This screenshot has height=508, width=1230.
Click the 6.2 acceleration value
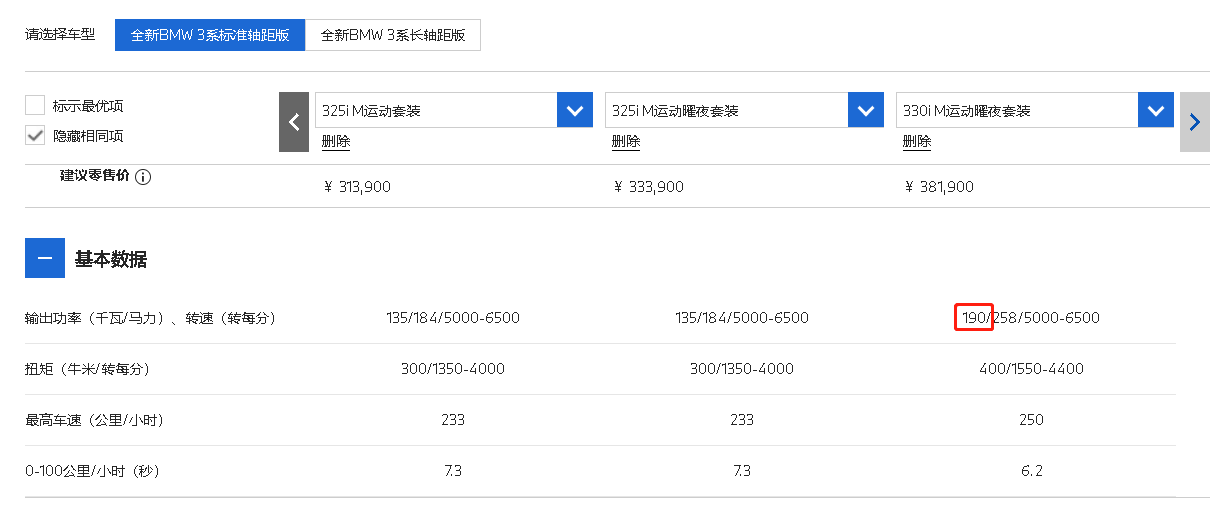pos(1031,471)
